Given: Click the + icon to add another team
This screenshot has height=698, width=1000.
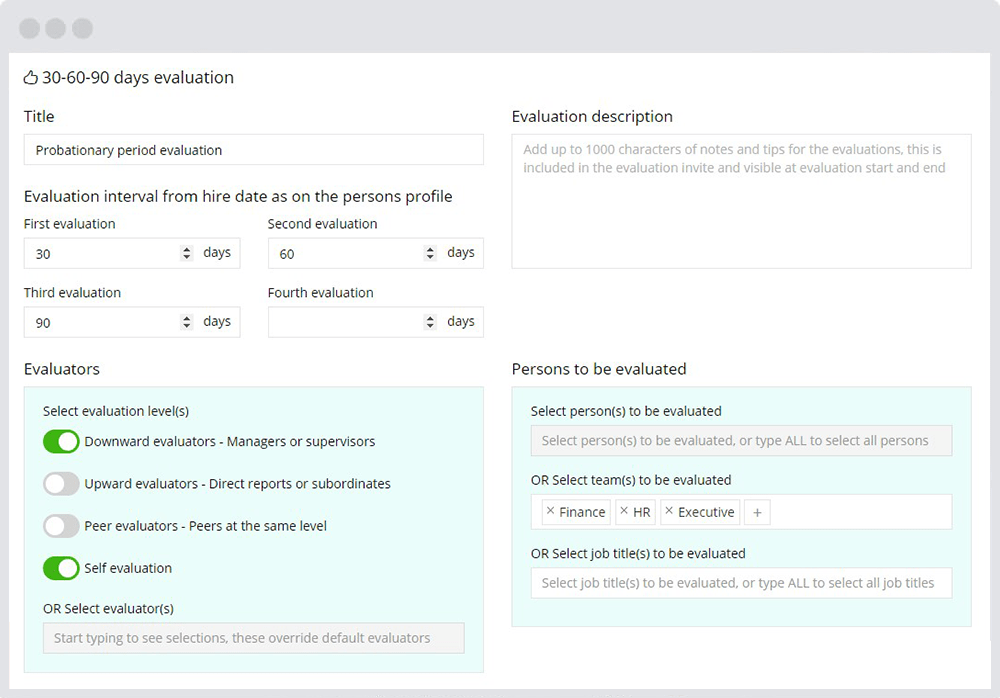Looking at the screenshot, I should 757,512.
